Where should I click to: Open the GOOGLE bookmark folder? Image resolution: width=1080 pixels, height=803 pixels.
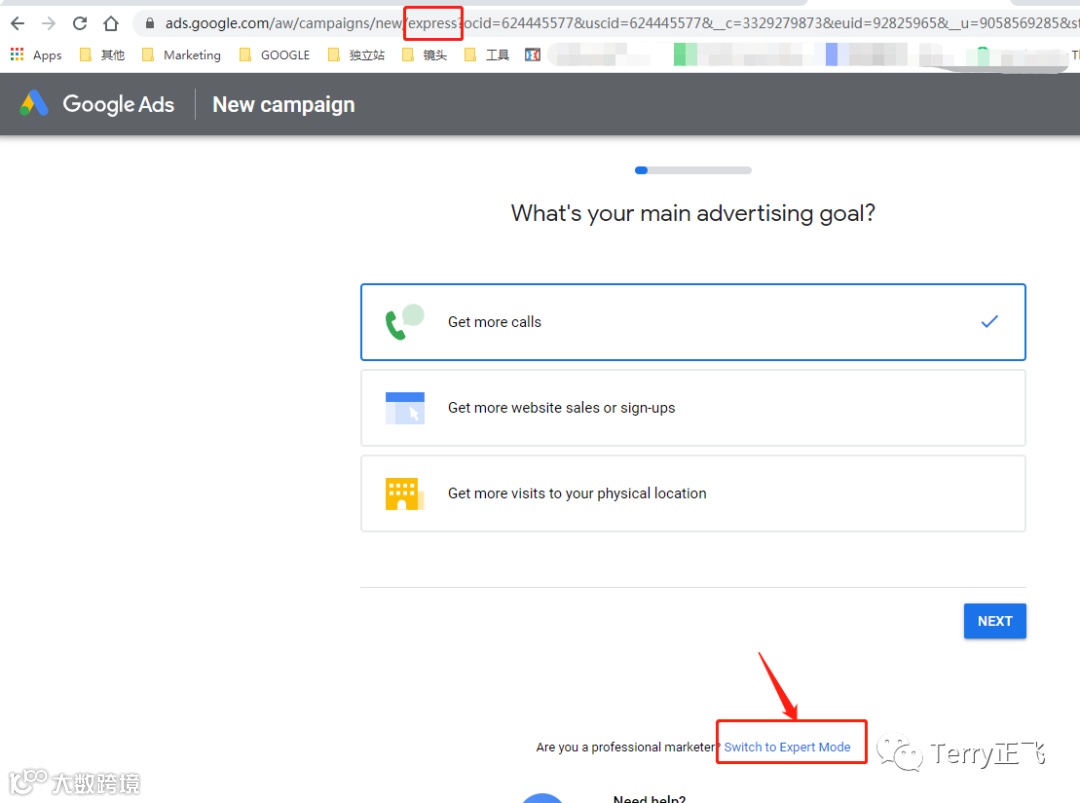click(274, 54)
